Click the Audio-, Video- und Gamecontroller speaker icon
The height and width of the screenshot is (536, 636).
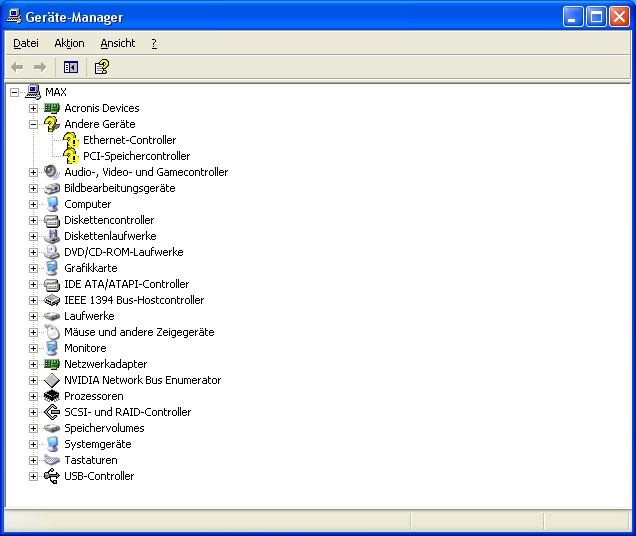[52, 172]
